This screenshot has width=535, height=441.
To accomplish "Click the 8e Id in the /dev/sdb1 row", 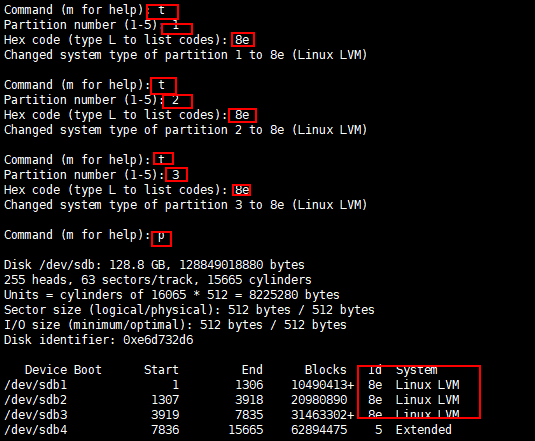I will tap(375, 385).
